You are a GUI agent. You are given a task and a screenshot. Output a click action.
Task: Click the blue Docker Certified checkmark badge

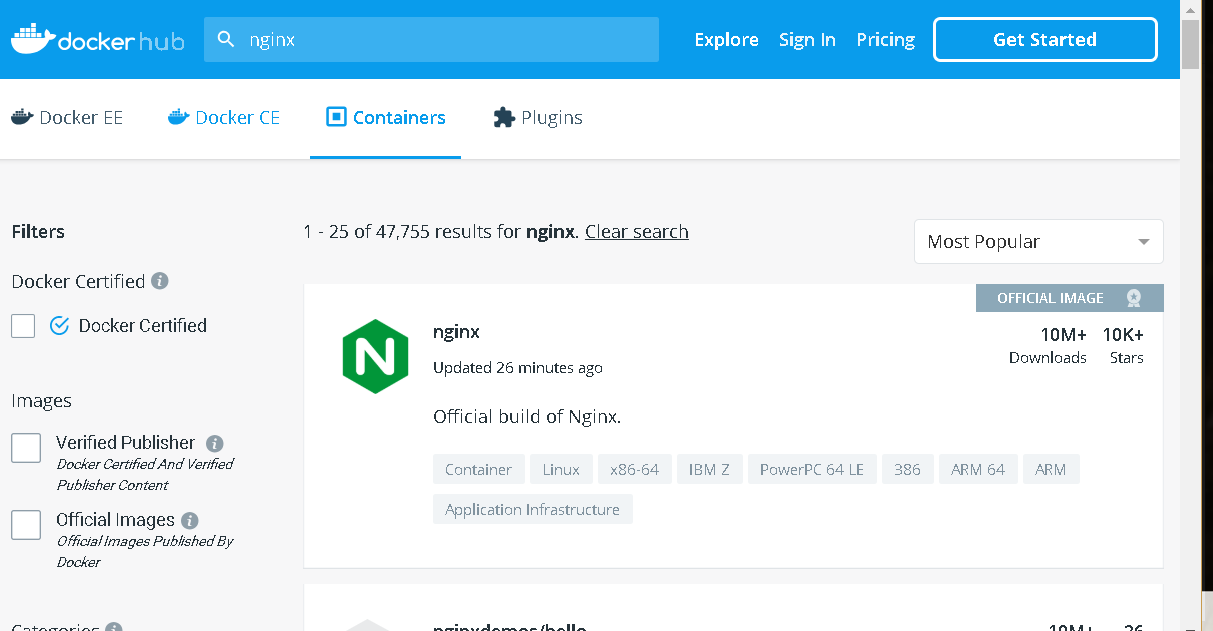tap(59, 325)
